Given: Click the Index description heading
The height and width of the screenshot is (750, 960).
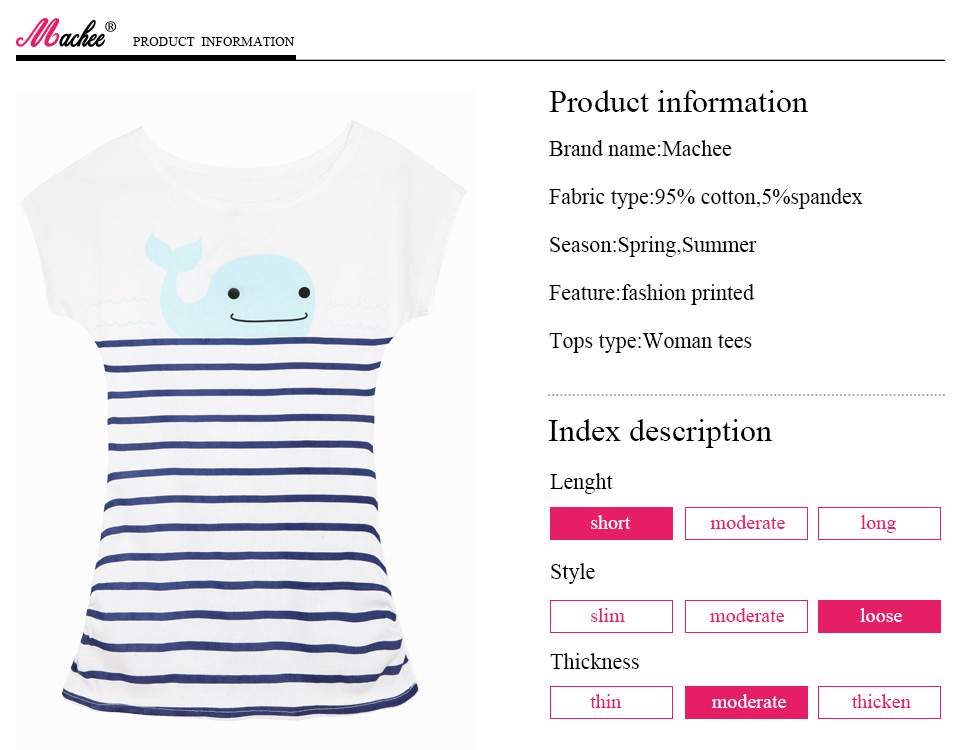Looking at the screenshot, I should pos(660,431).
